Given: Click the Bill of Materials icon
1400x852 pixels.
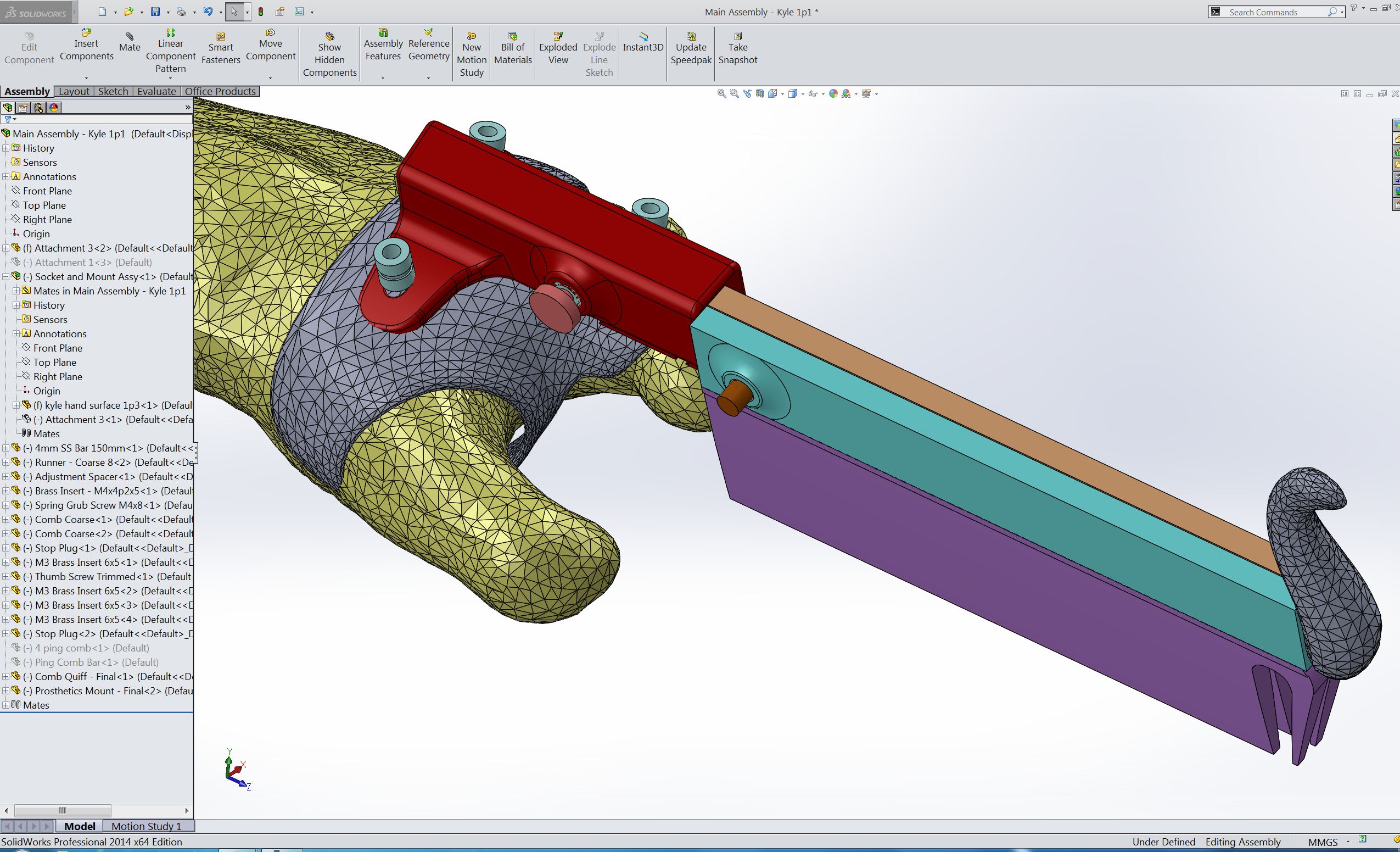Looking at the screenshot, I should [x=512, y=48].
